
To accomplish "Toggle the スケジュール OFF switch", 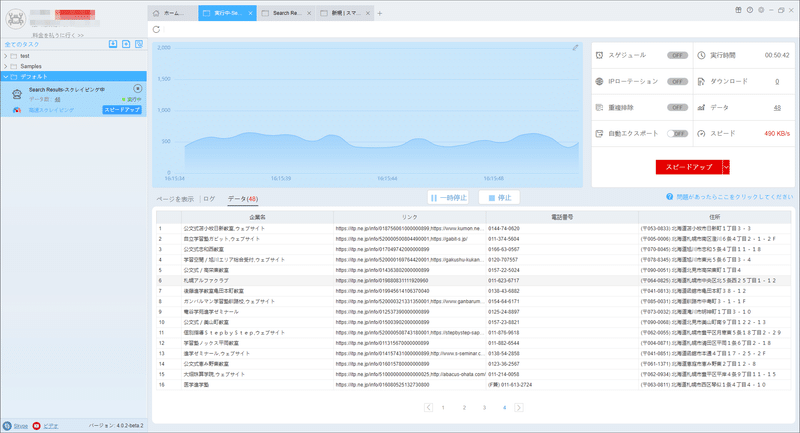I will coord(677,55).
